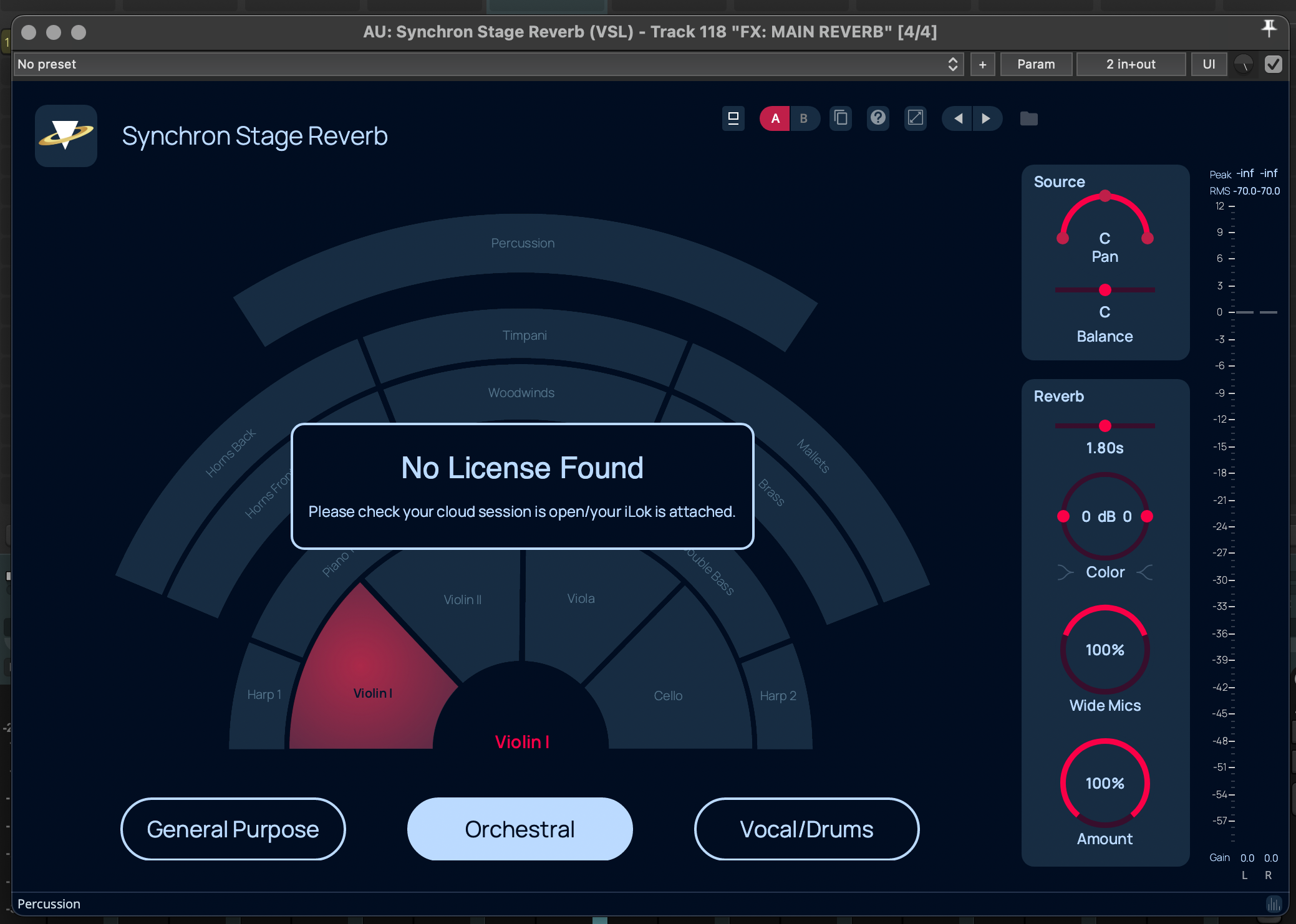This screenshot has height=924, width=1296.
Task: Select the Orchestral mode
Action: coord(520,829)
